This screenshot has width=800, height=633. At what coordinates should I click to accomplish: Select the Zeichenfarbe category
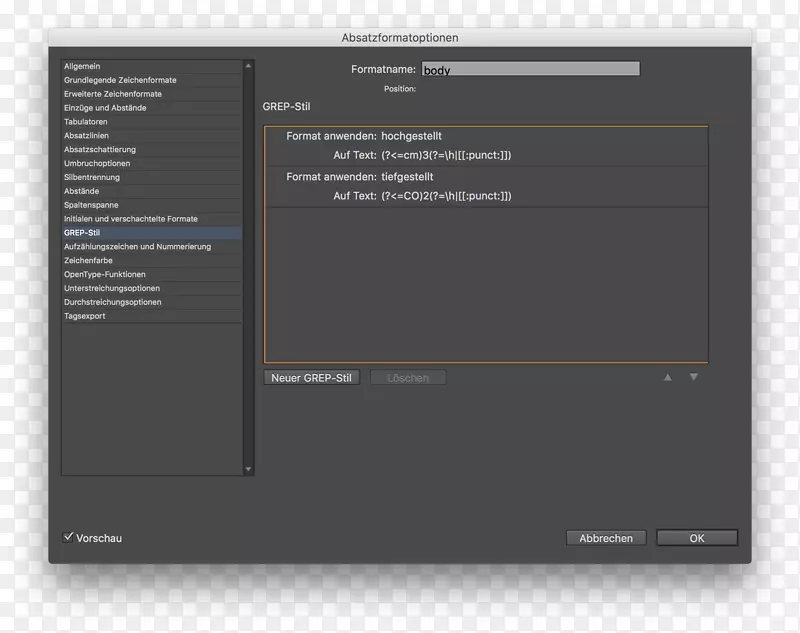click(90, 260)
